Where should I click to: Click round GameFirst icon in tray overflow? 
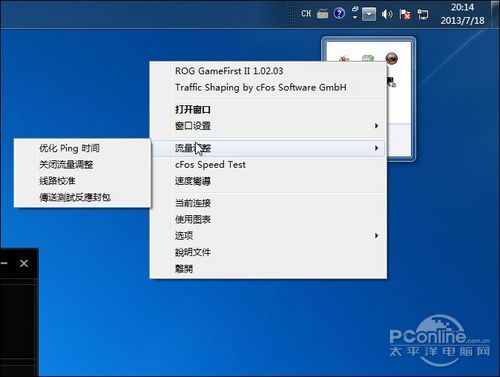[x=392, y=58]
